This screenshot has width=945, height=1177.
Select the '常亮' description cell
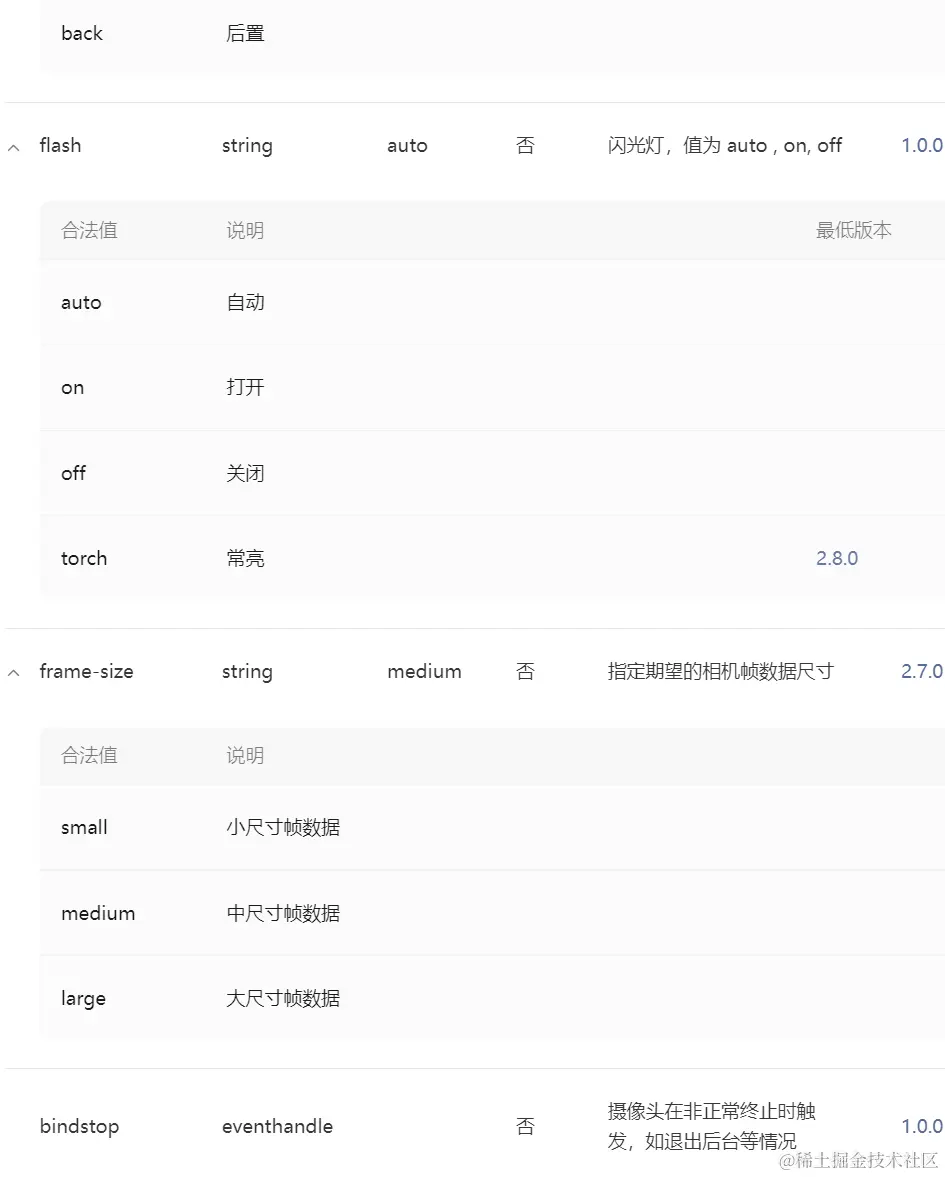tap(245, 558)
